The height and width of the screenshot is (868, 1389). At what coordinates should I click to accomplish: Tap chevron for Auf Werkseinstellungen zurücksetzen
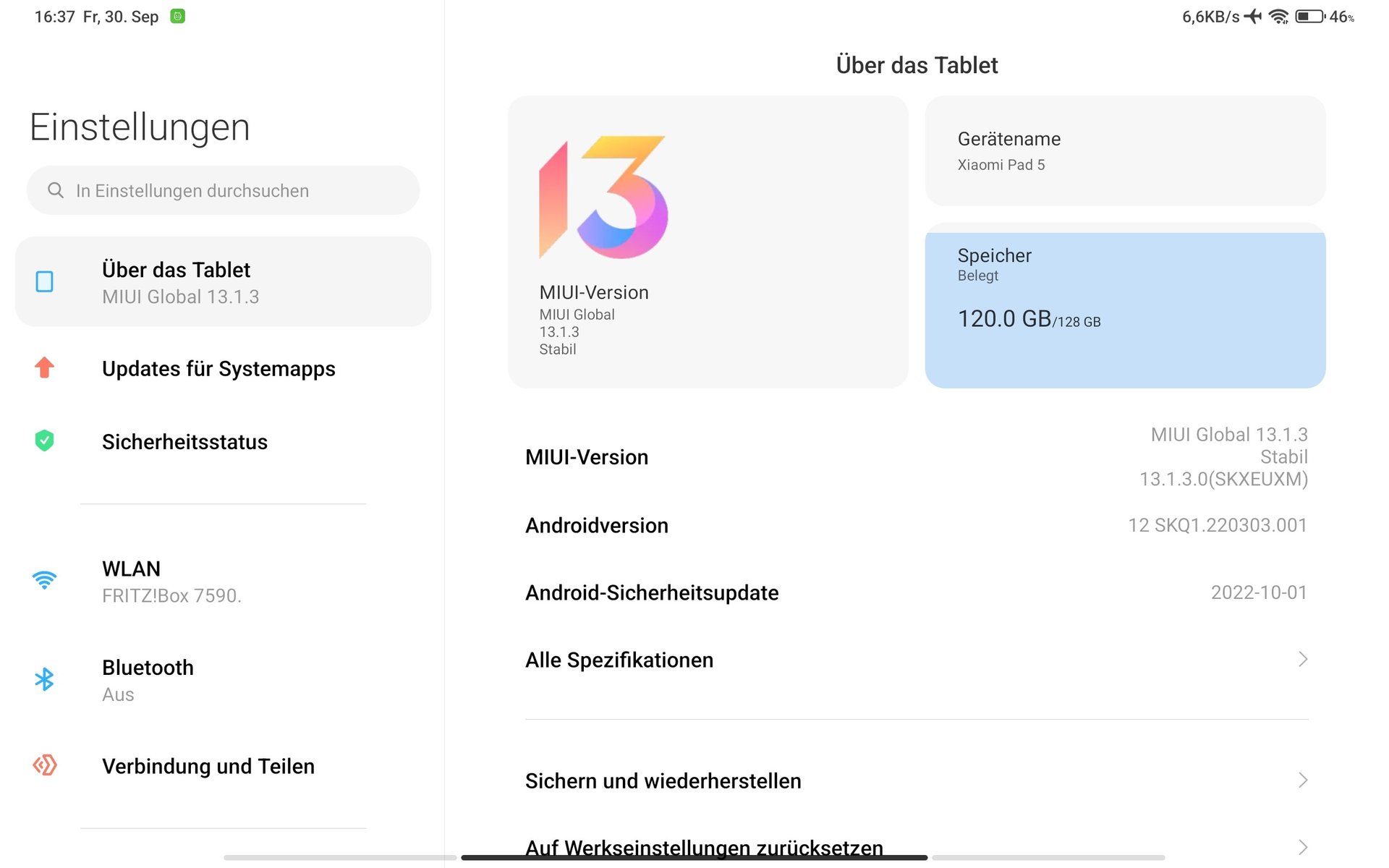1302,846
